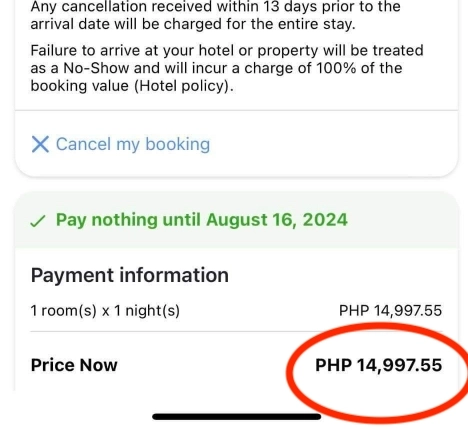The height and width of the screenshot is (429, 468).
Task: Select the 100% booking value charge text
Action: (359, 68)
